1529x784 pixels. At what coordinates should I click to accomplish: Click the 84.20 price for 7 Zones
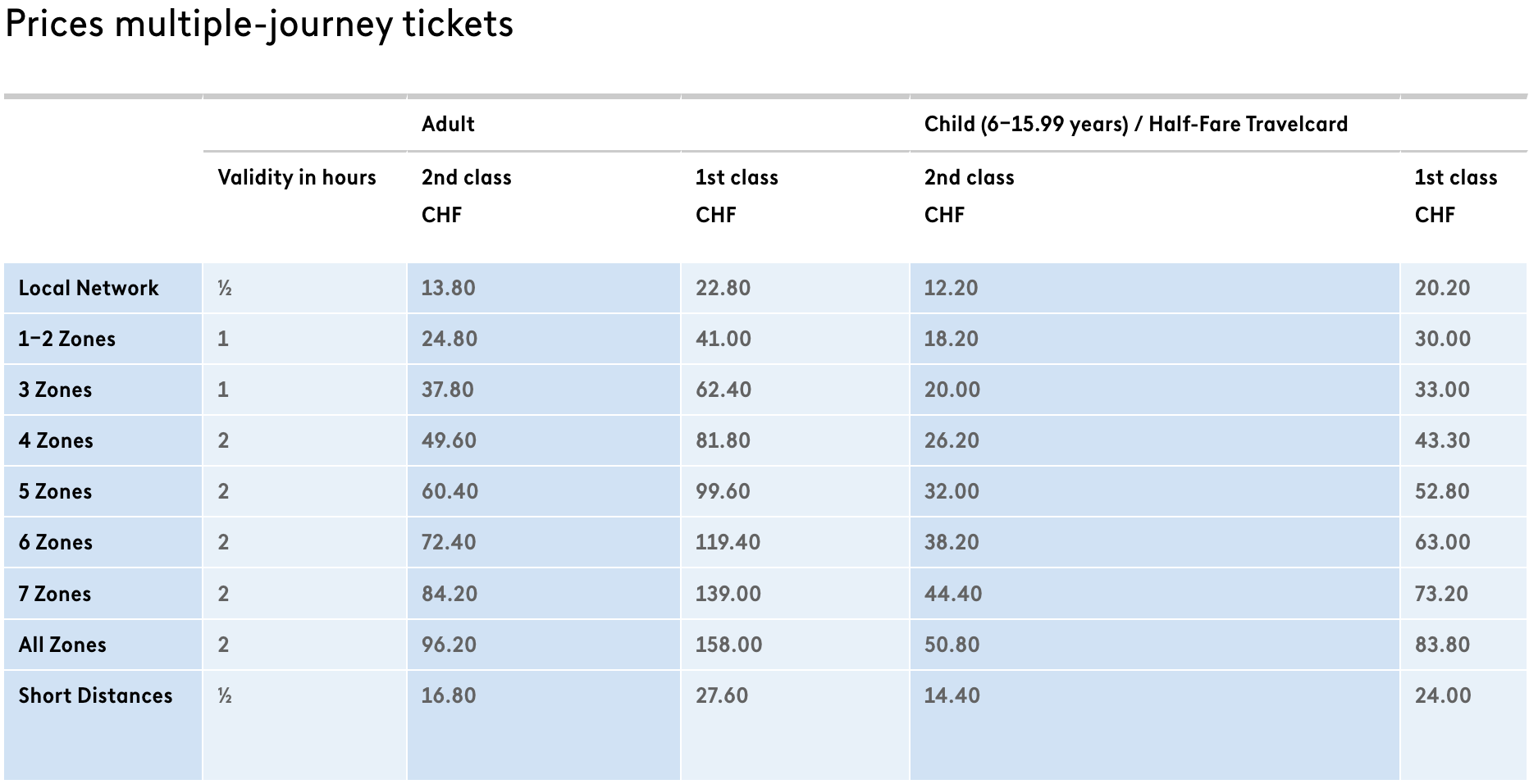pyautogui.click(x=450, y=594)
